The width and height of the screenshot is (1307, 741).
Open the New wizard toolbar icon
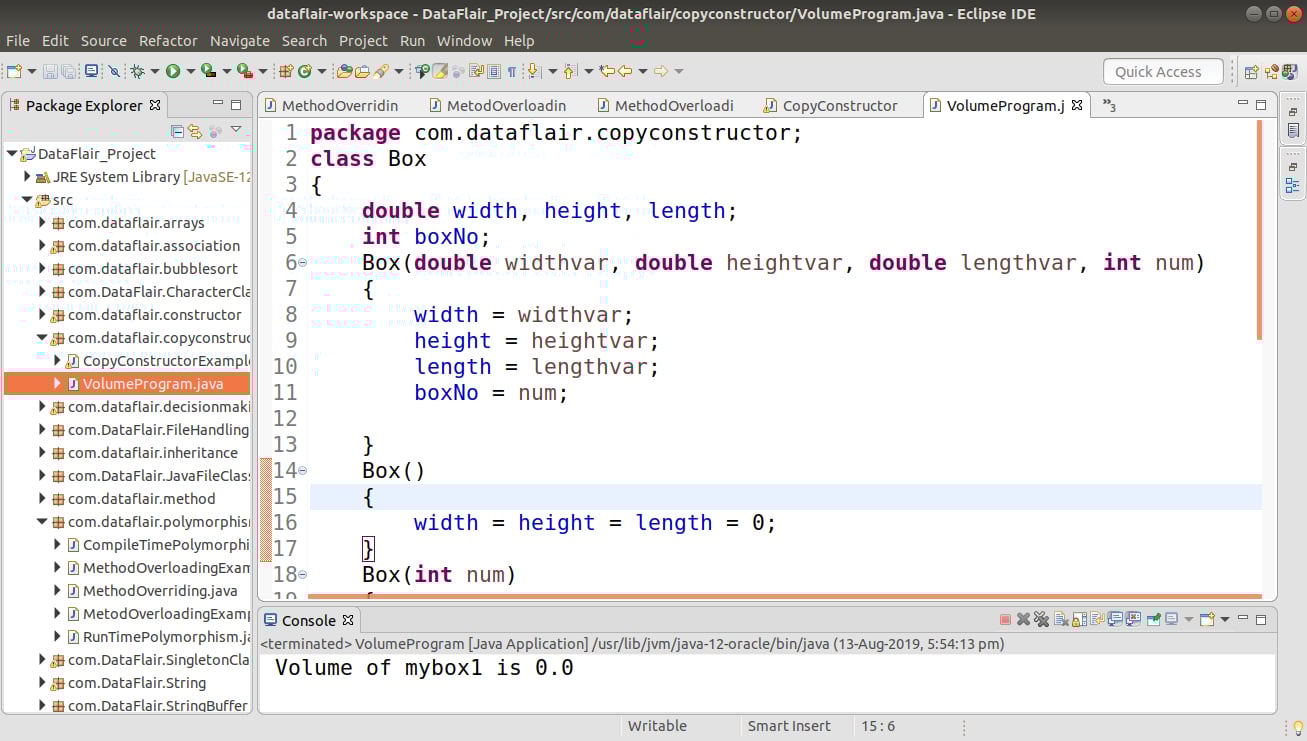coord(14,70)
